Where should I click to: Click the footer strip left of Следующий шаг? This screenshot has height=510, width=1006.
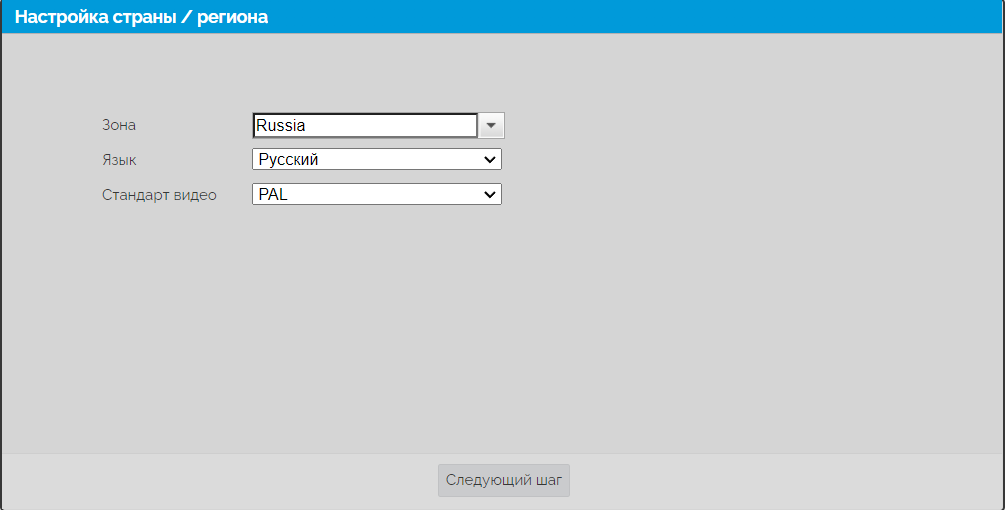220,480
